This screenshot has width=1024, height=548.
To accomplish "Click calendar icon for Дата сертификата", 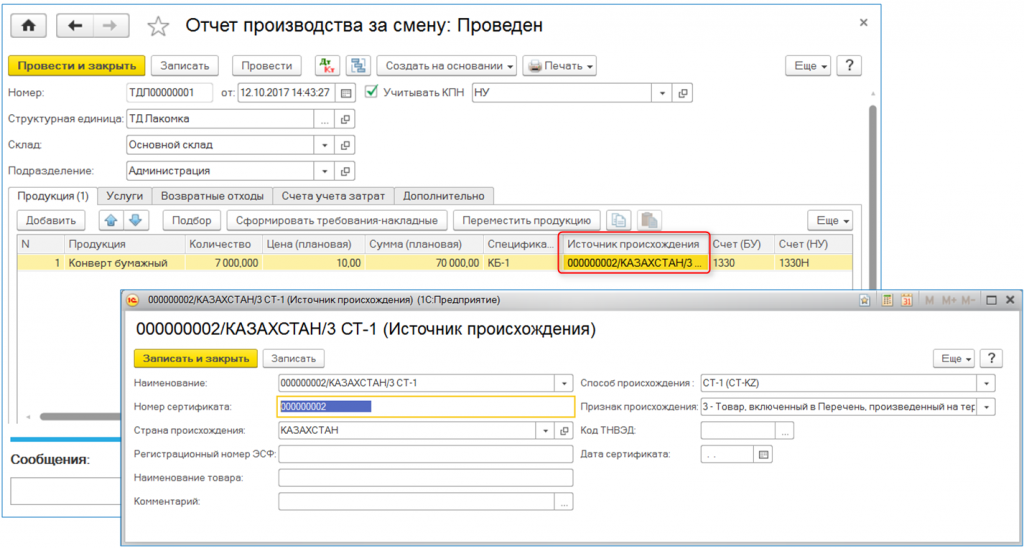I will click(x=765, y=454).
